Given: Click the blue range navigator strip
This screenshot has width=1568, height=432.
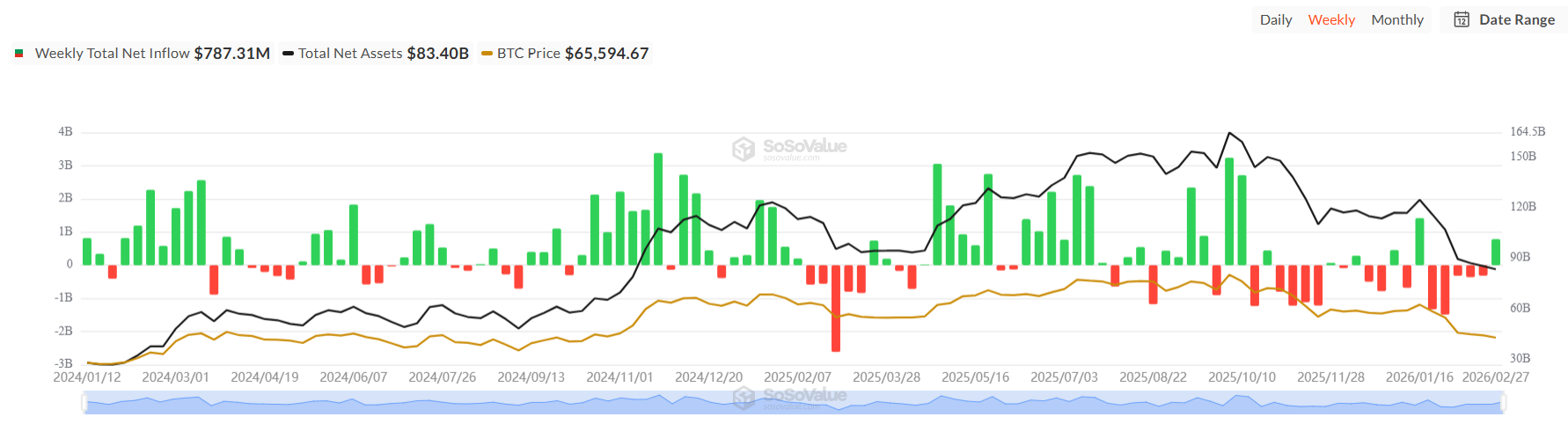Looking at the screenshot, I should coord(794,403).
